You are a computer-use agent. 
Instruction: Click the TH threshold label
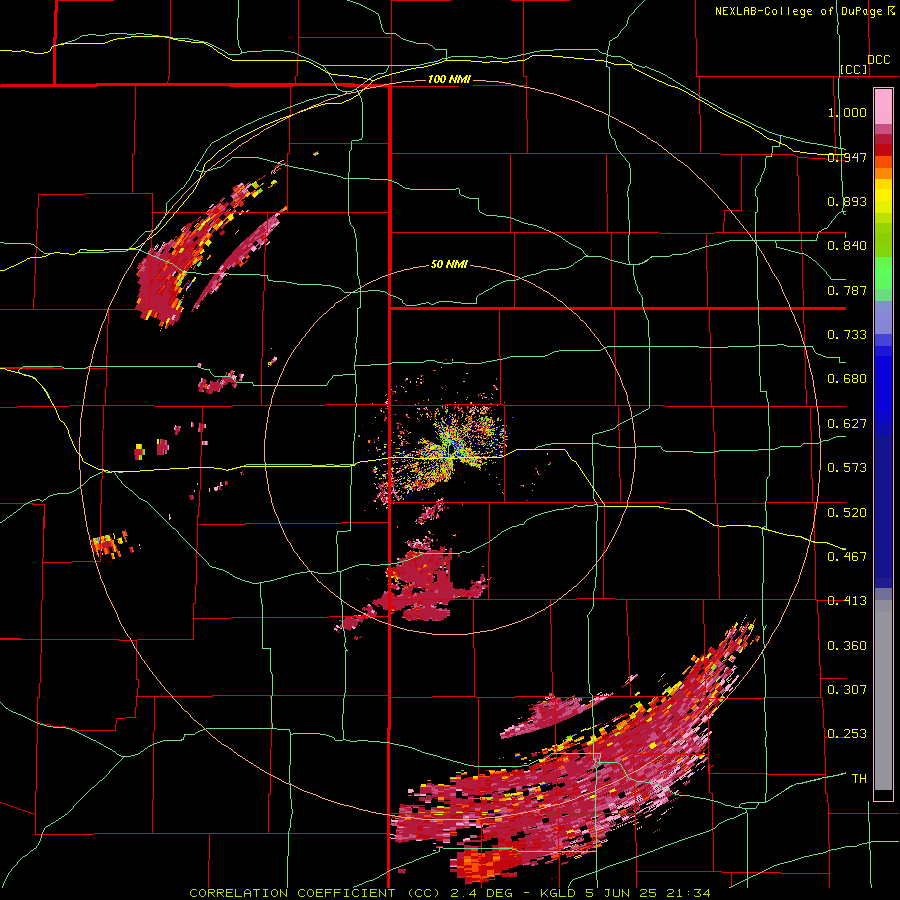pos(859,779)
